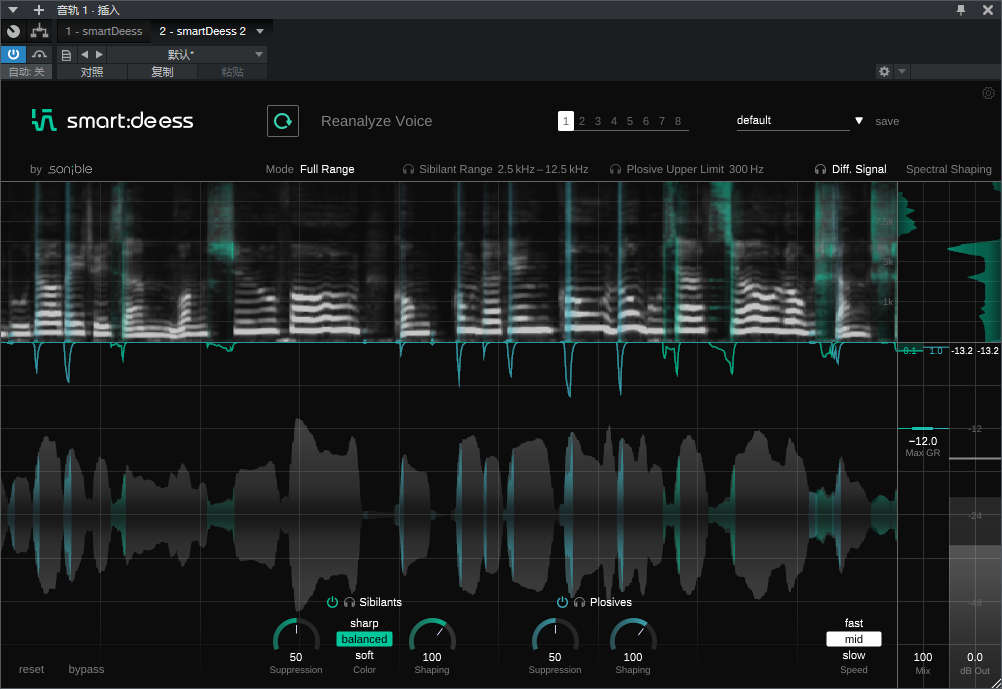The width and height of the screenshot is (1002, 689).
Task: Click the Reanalyze Voice label
Action: pos(376,121)
